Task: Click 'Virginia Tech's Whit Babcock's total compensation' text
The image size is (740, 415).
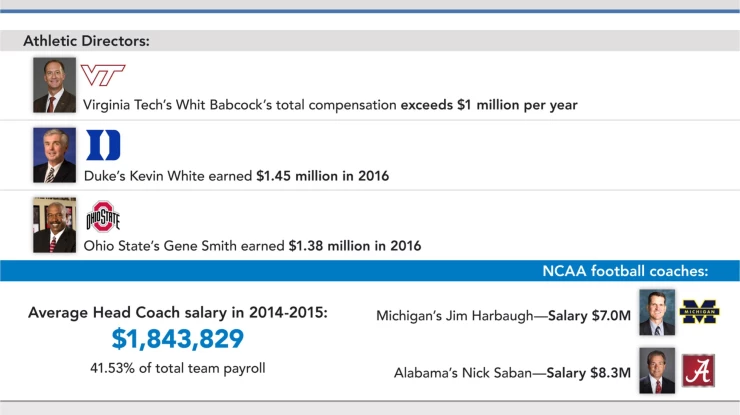Action: (x=240, y=105)
